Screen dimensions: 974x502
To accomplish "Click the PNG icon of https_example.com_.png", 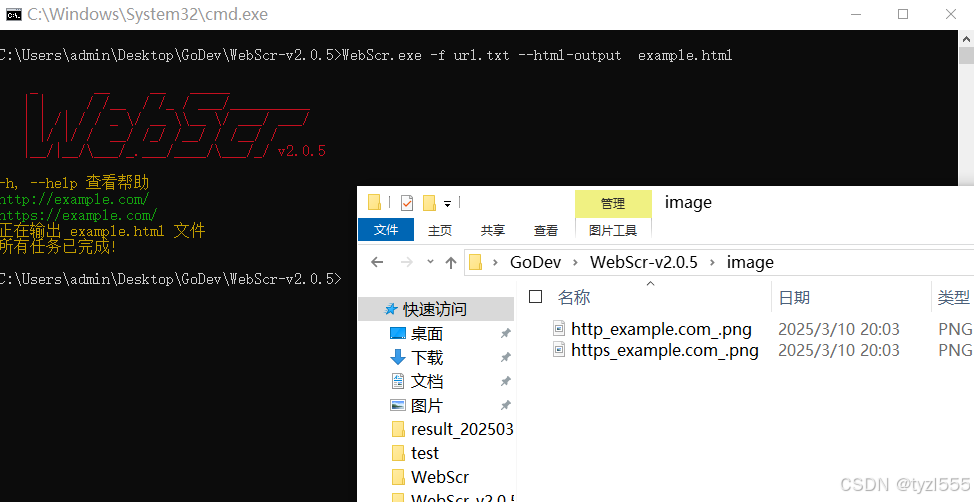I will click(x=560, y=350).
